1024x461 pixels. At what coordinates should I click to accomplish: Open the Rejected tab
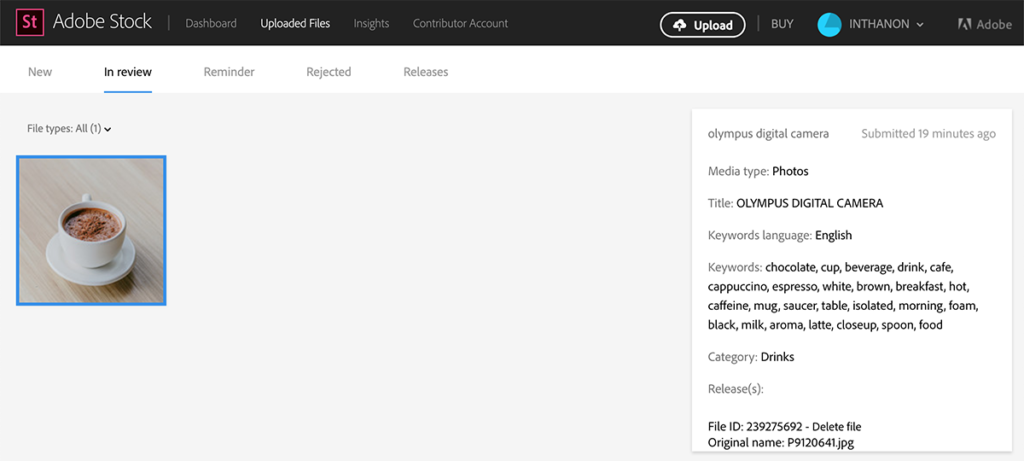[329, 72]
